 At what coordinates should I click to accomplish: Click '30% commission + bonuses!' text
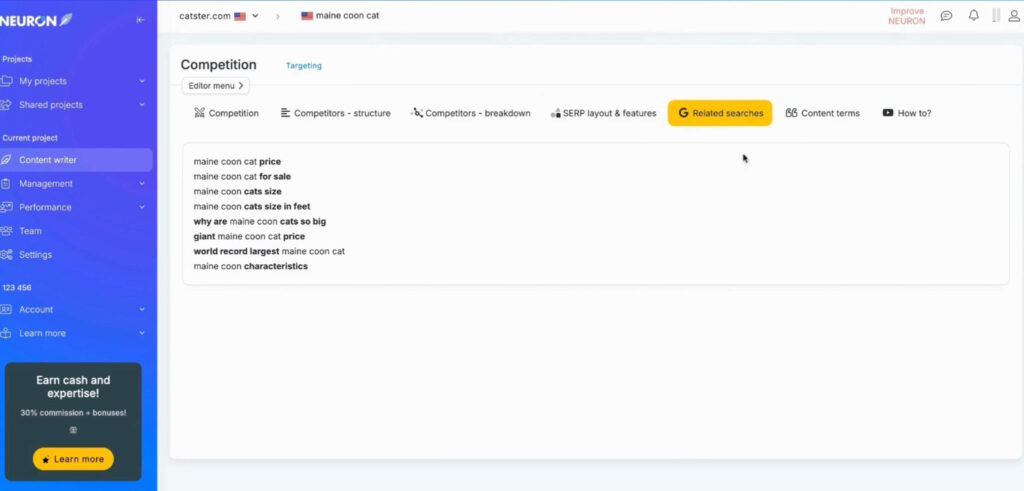[73, 413]
